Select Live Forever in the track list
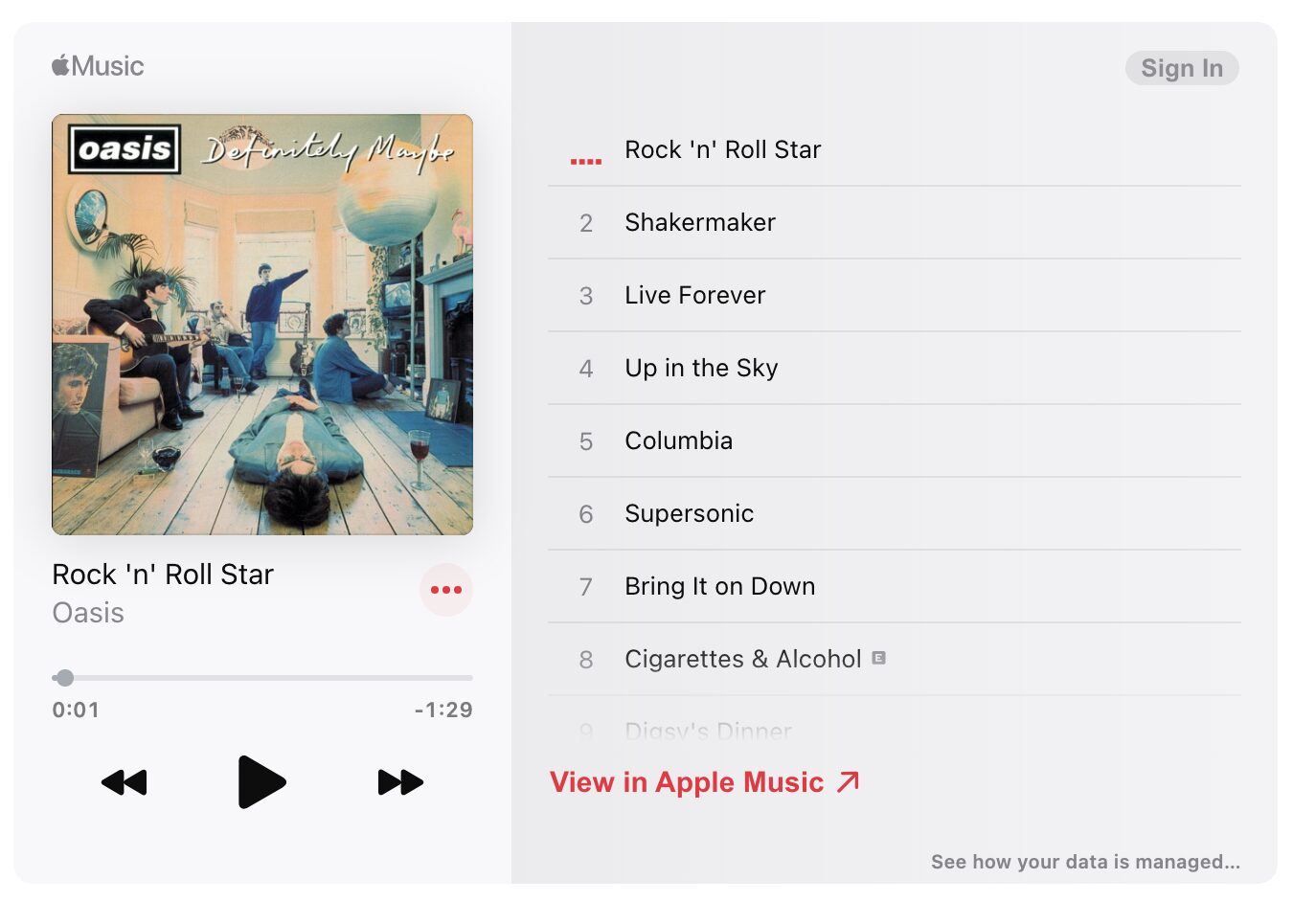The width and height of the screenshot is (1316, 902). pyautogui.click(x=895, y=295)
